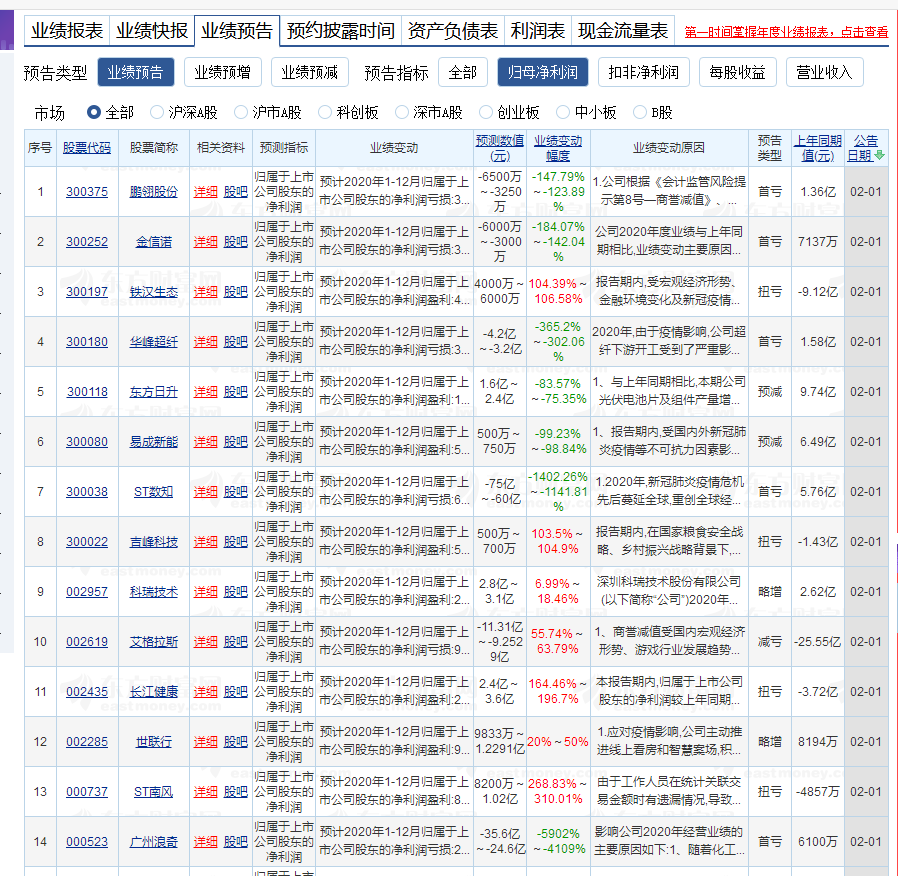Select the 全部 market radio button
The width and height of the screenshot is (898, 876).
[x=94, y=112]
